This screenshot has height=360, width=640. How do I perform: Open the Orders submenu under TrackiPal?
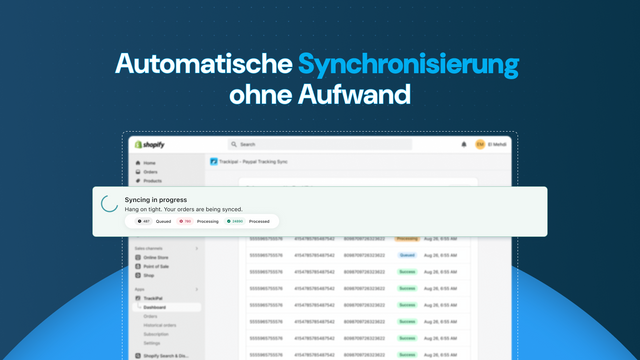click(x=150, y=316)
